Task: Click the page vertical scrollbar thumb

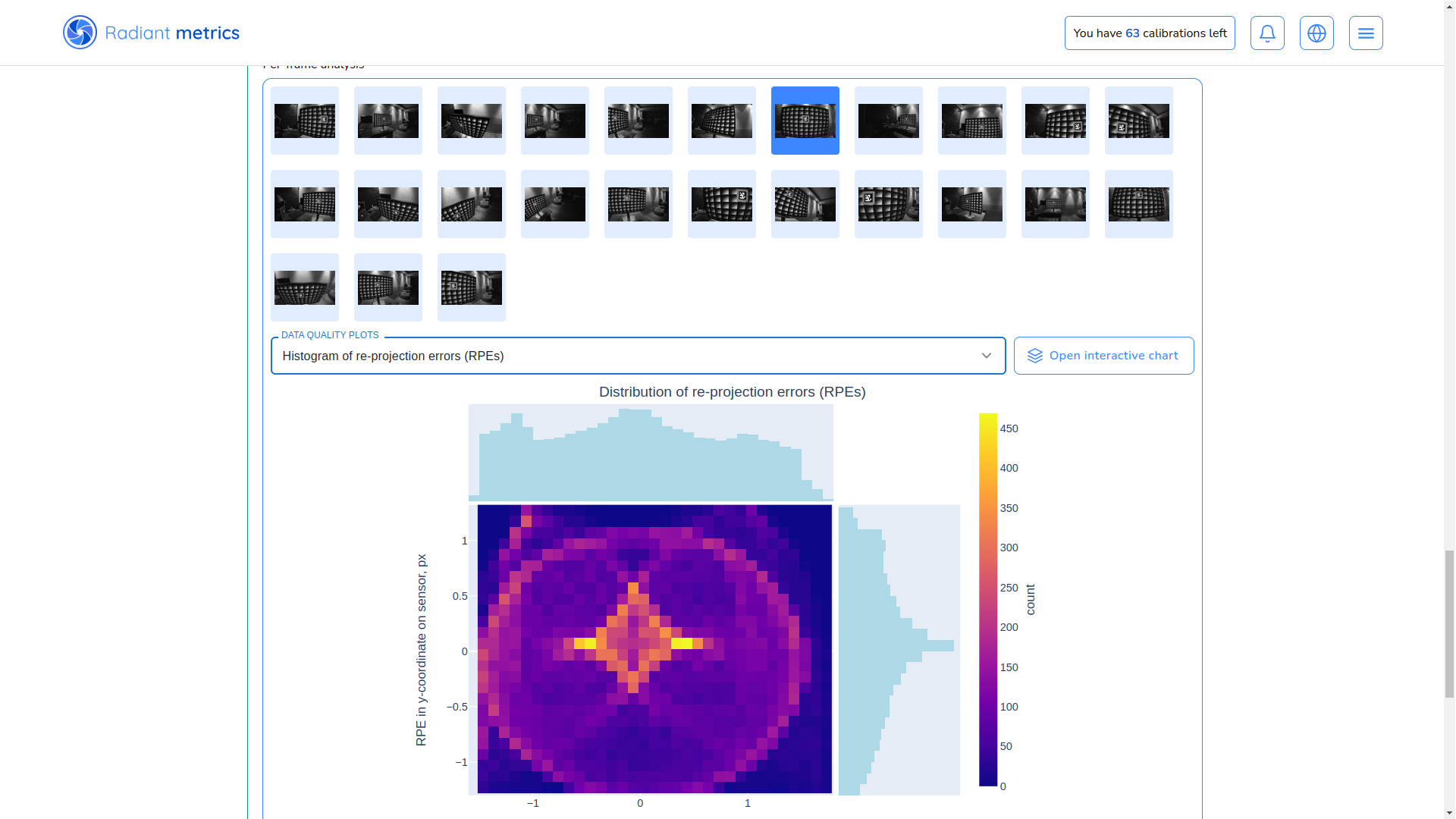Action: [x=1449, y=623]
